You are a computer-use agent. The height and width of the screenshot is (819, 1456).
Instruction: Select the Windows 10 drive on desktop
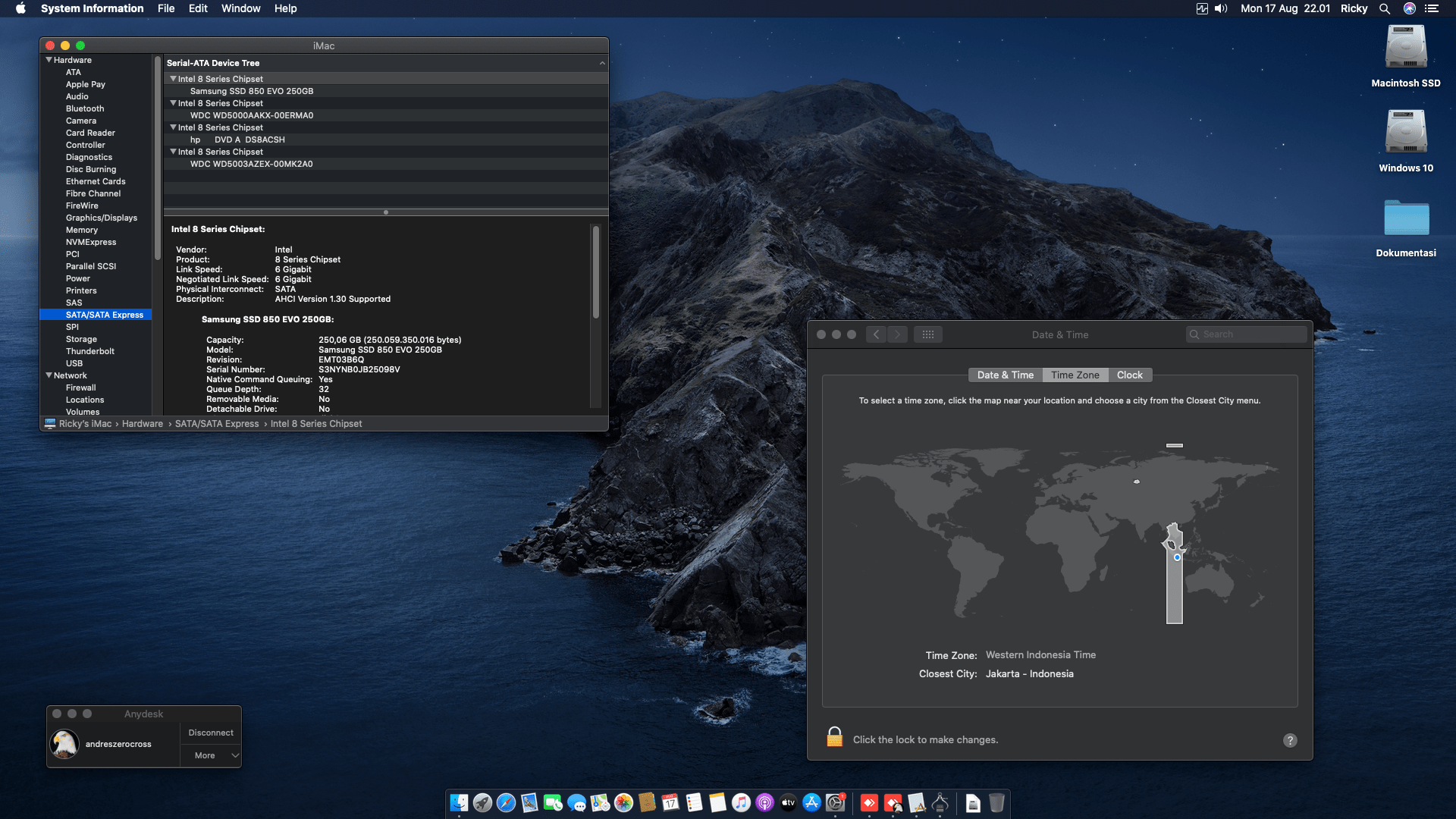coord(1406,133)
